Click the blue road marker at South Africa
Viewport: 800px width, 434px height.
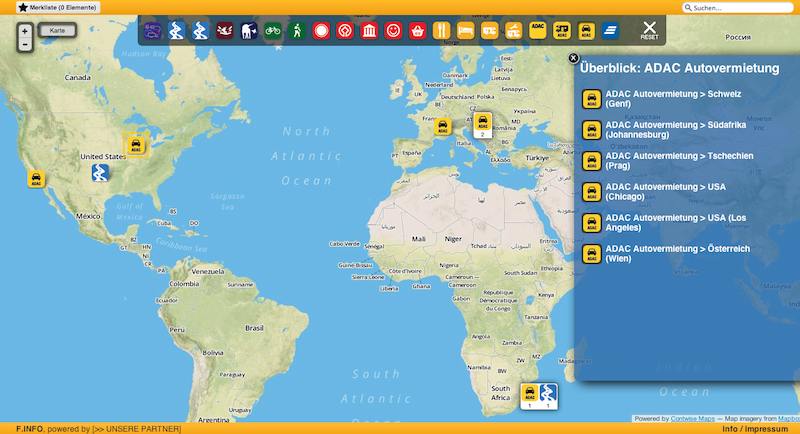pos(548,393)
